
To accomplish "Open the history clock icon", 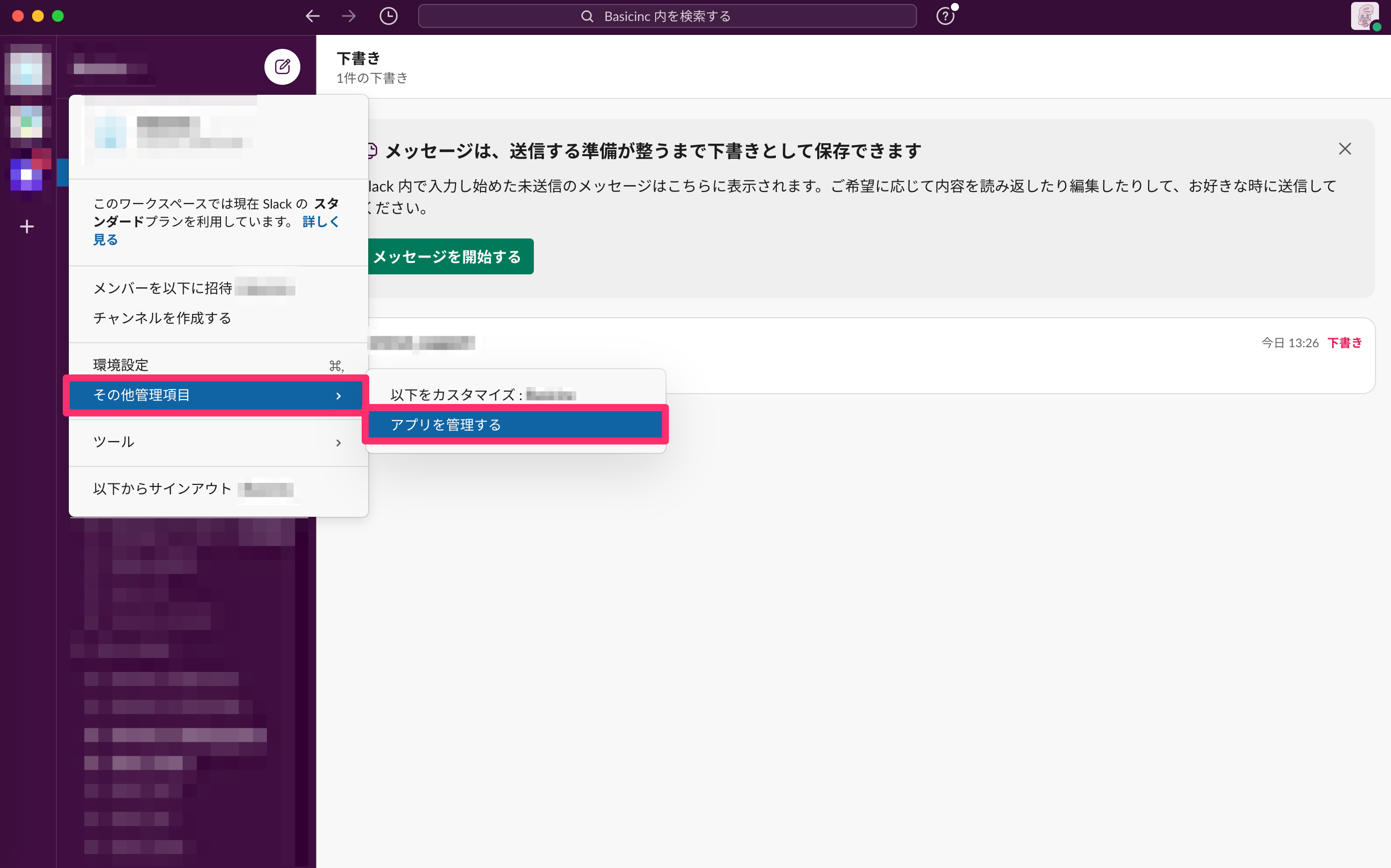I will point(389,16).
